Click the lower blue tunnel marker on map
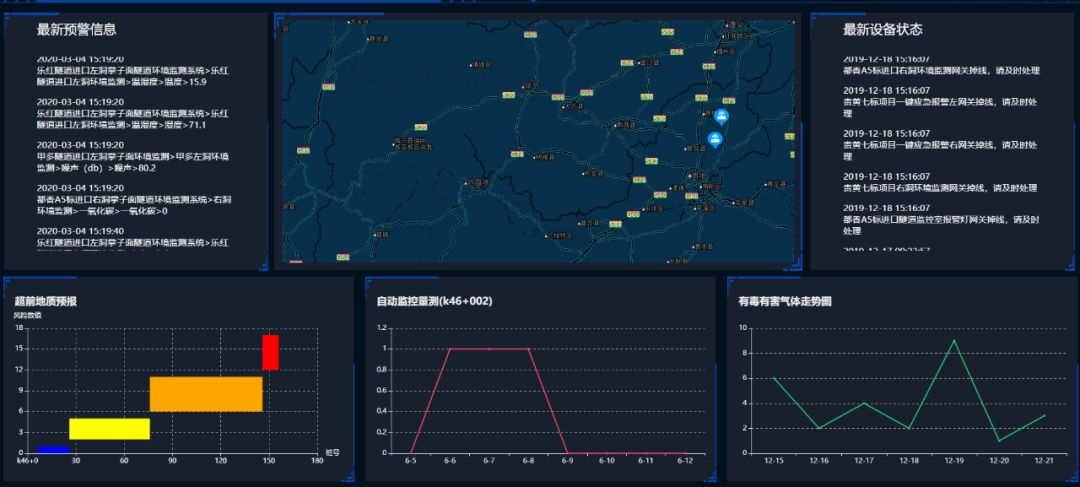 click(714, 139)
